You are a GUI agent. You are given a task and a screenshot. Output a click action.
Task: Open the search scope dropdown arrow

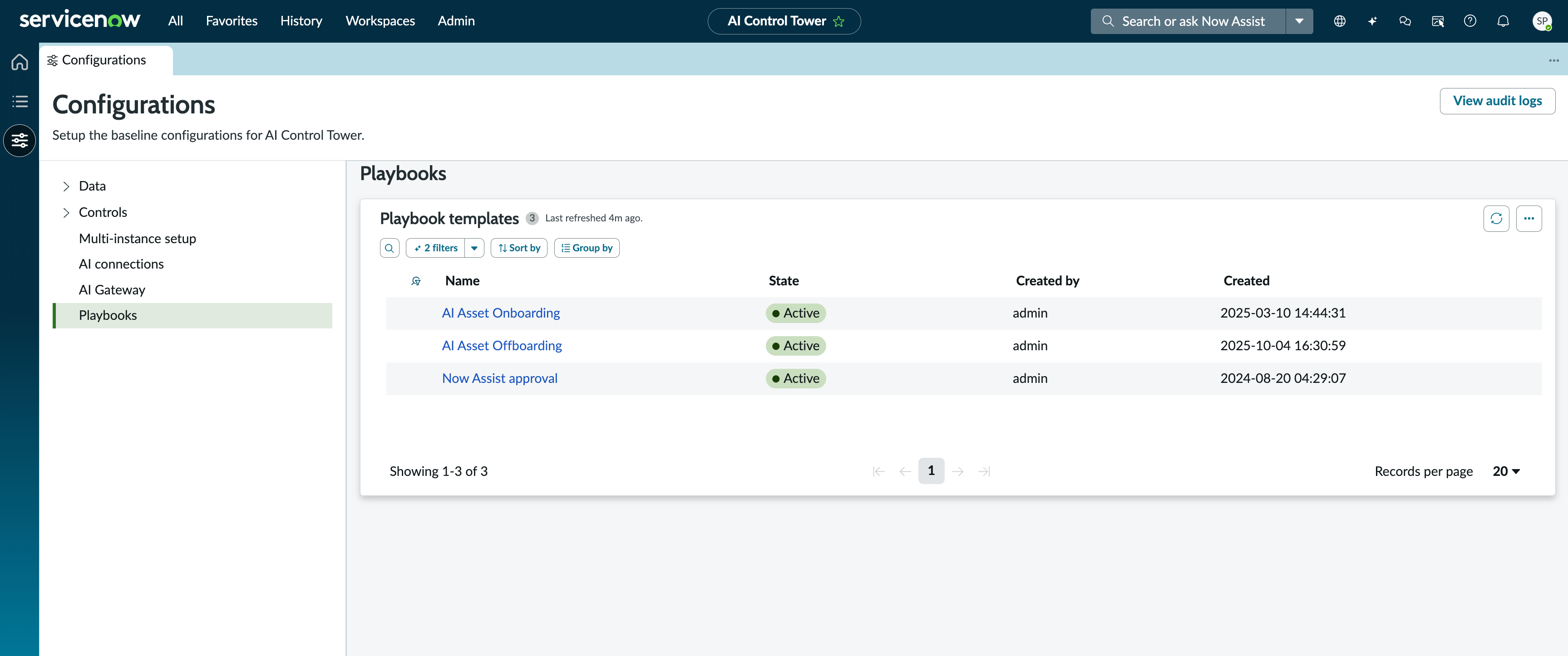[1299, 21]
